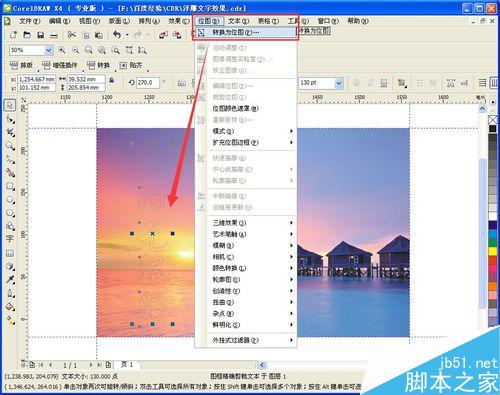Click the 排版 toolbar button

[x=22, y=65]
